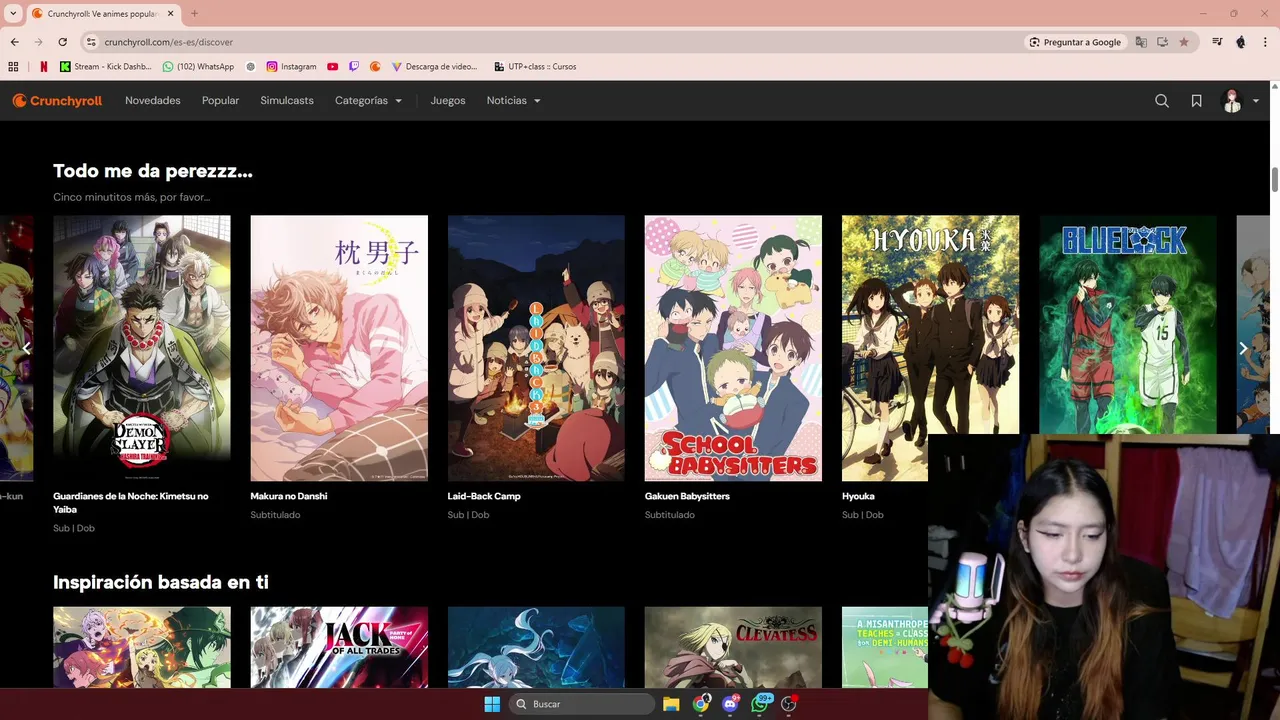1280x720 pixels.
Task: Slide carousel left with previous arrow
Action: pos(27,348)
